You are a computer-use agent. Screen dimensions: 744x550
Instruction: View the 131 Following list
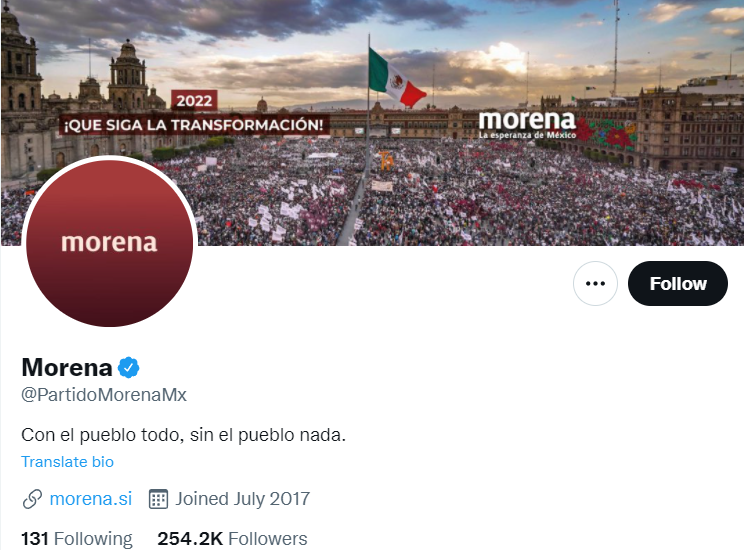tap(77, 539)
